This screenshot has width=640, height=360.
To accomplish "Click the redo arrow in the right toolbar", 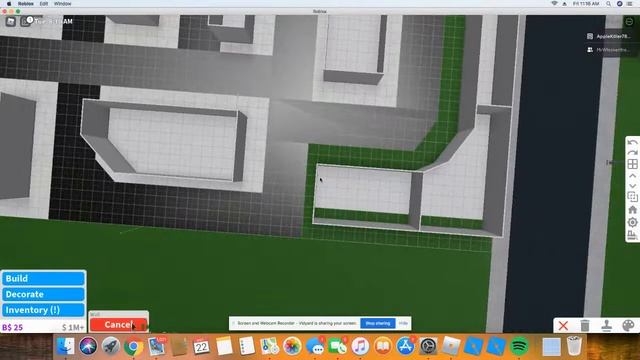I will tap(632, 153).
